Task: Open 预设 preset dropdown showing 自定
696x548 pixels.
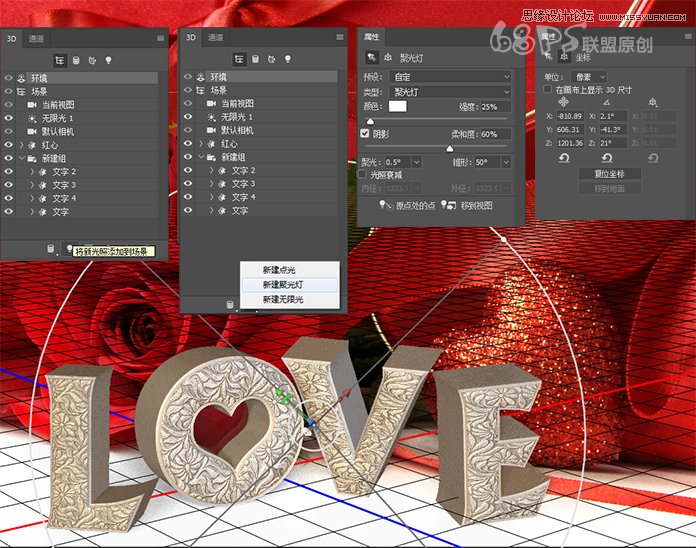Action: 450,77
